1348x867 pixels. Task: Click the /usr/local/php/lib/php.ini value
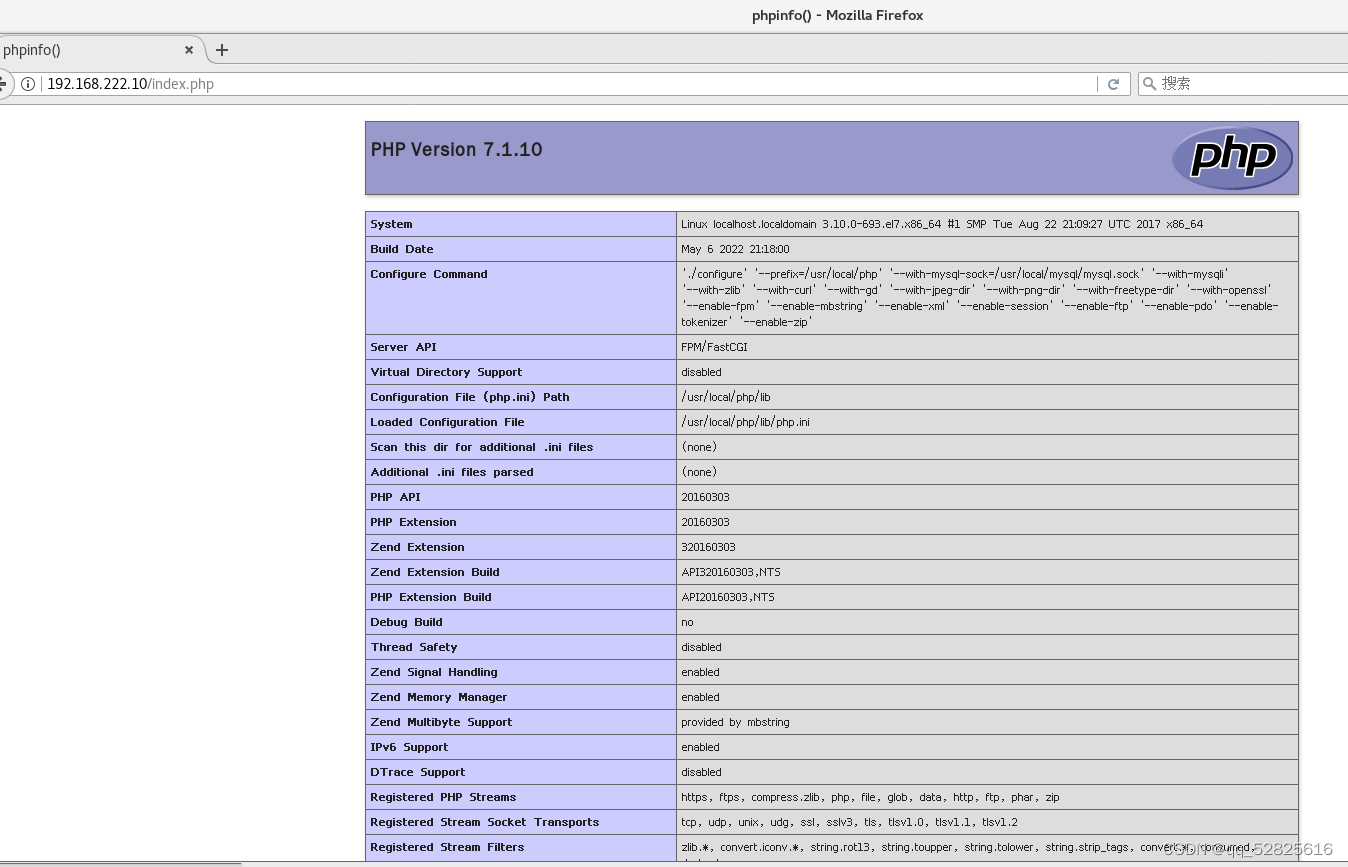coord(745,422)
